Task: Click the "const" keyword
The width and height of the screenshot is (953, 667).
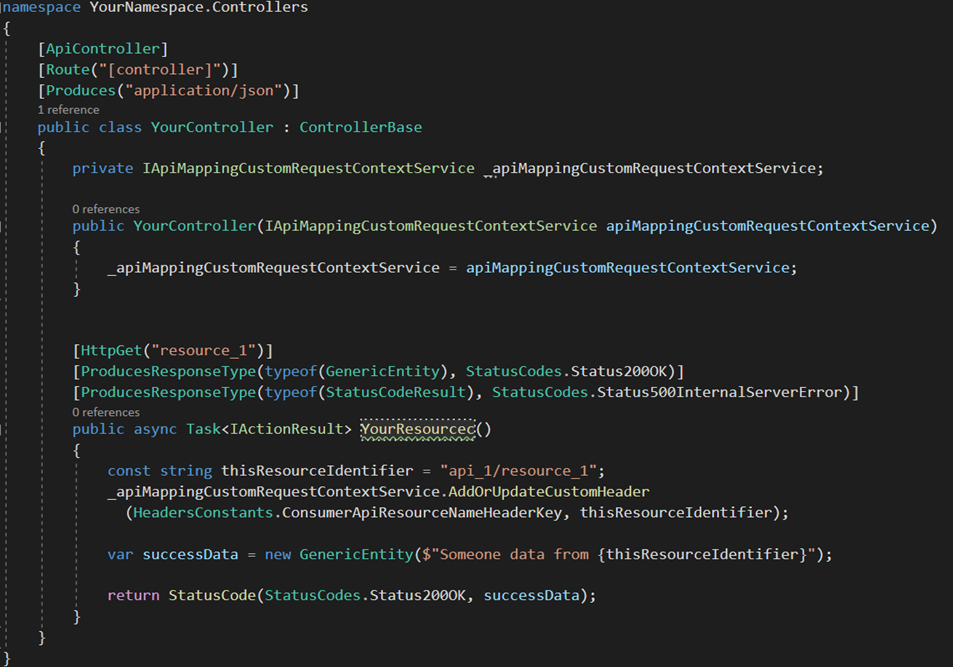Action: coord(129,471)
